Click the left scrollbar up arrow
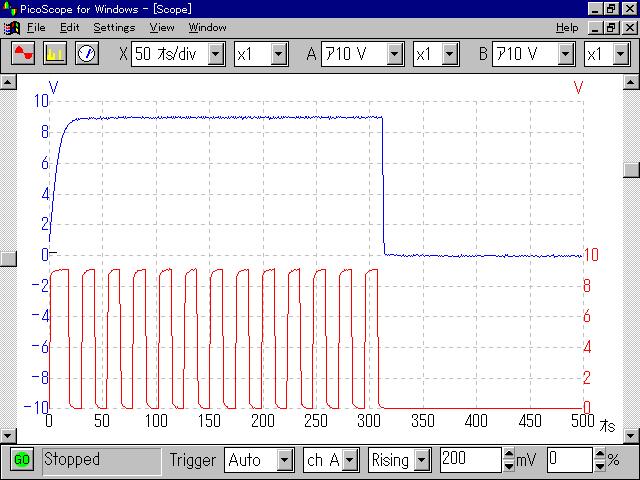This screenshot has height=480, width=640. pyautogui.click(x=8, y=82)
